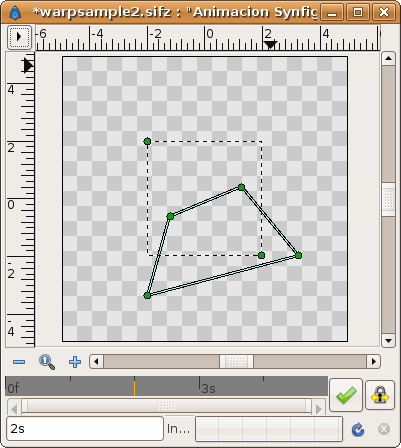Click the refresh render icon
401x448 pixels.
pyautogui.click(x=358, y=429)
